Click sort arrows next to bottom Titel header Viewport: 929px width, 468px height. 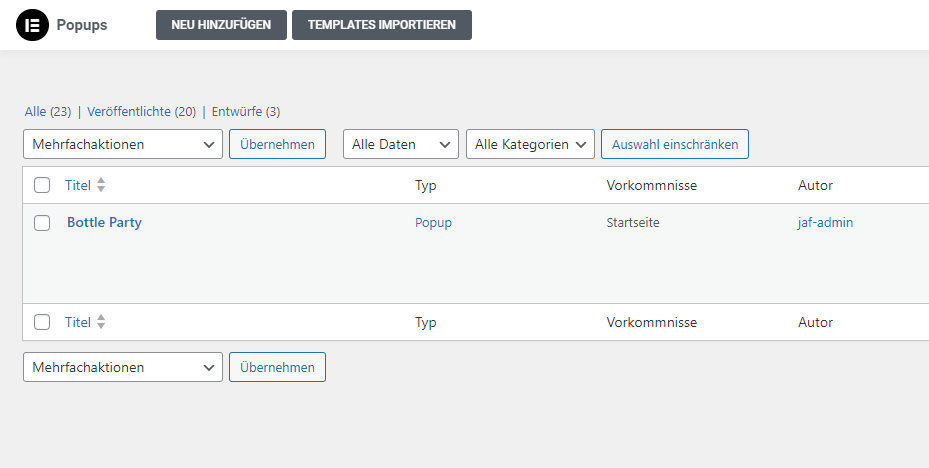101,322
